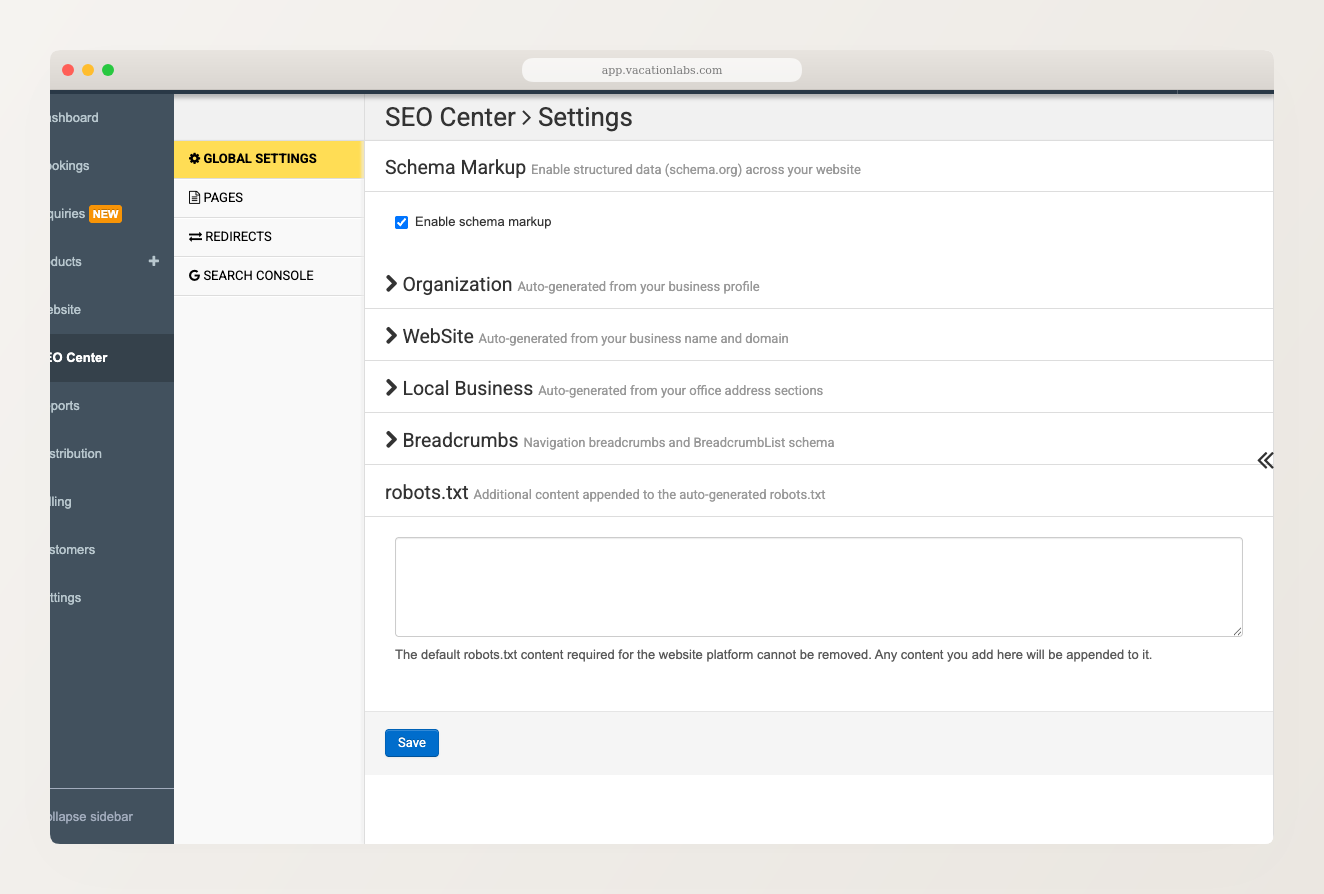Go to Dashboard in the sidebar
Image resolution: width=1324 pixels, height=894 pixels.
pos(112,118)
